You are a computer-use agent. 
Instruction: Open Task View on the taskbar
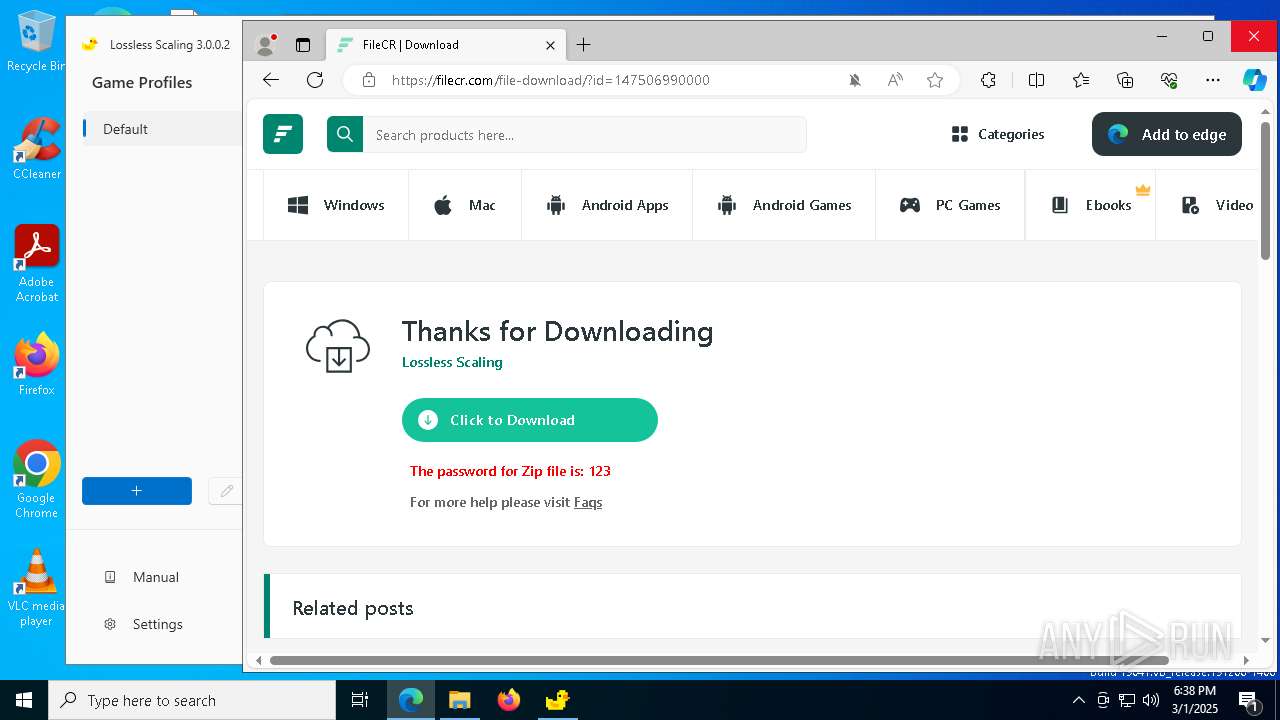[360, 700]
